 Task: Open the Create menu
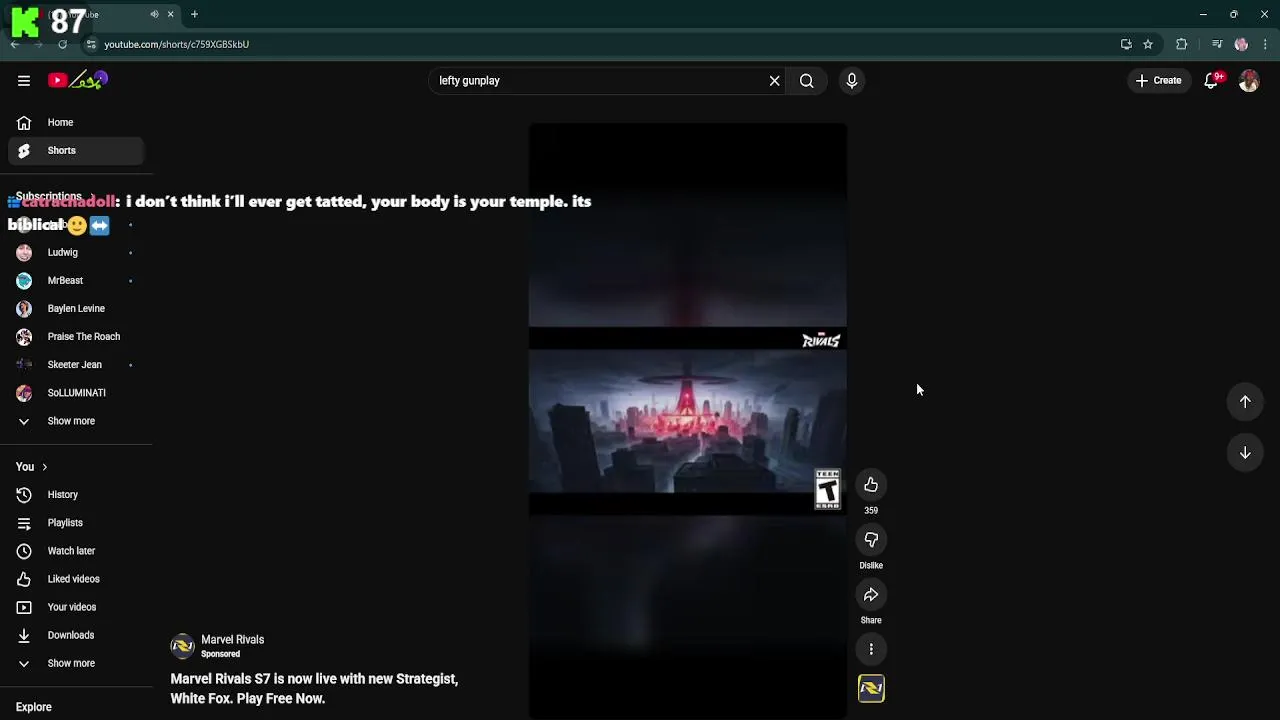pyautogui.click(x=1158, y=81)
